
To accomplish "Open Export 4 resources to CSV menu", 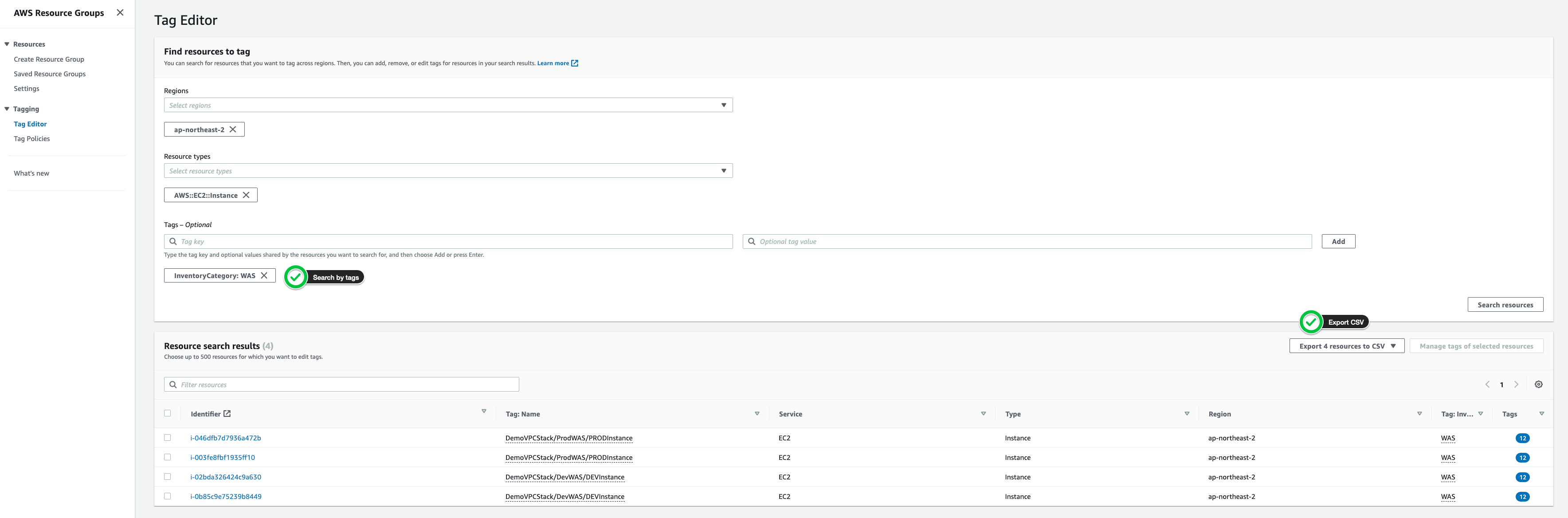I will [1346, 346].
